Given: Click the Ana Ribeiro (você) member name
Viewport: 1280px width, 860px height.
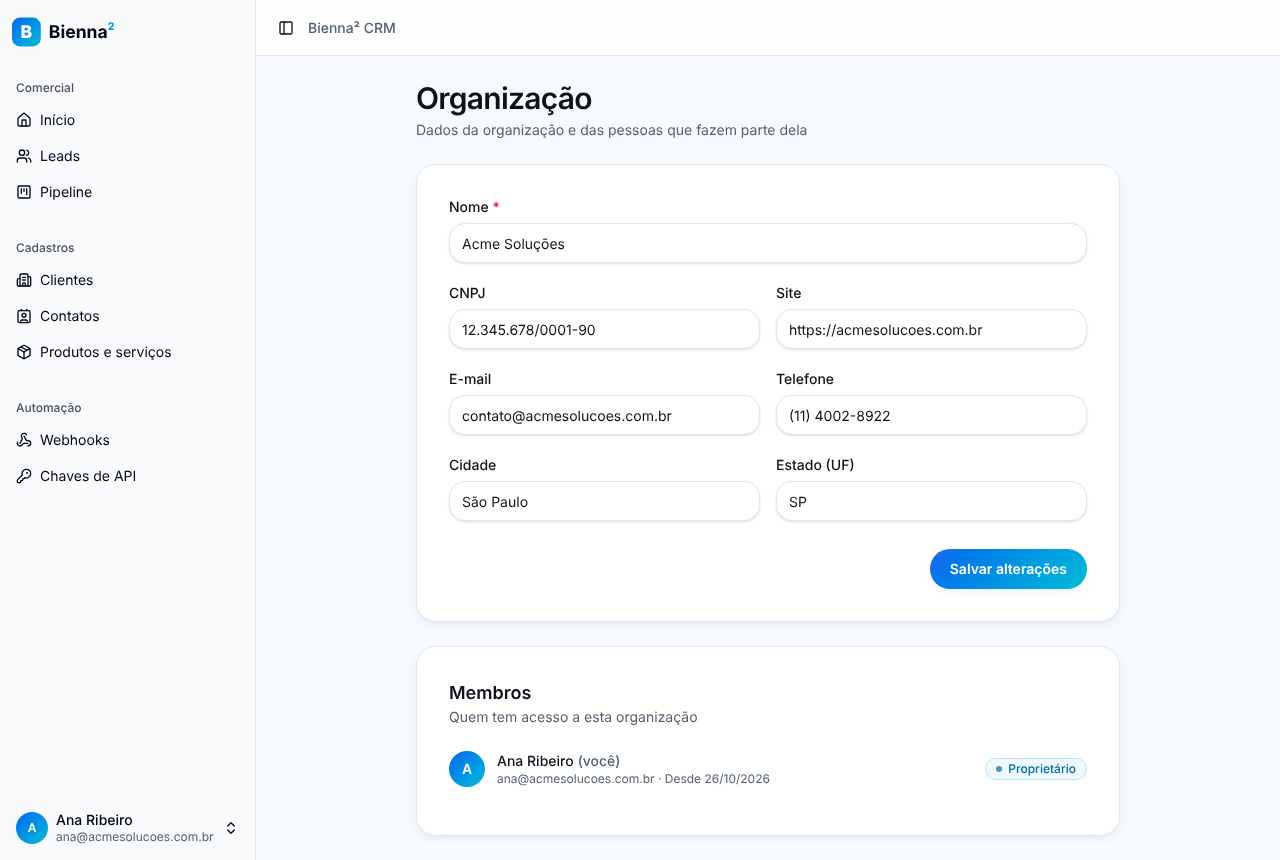Looking at the screenshot, I should (x=558, y=761).
